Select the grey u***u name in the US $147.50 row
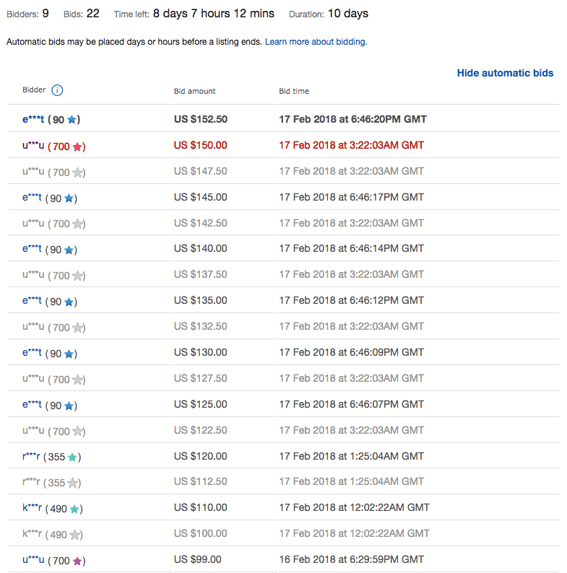This screenshot has width=567, height=573. click(x=33, y=171)
